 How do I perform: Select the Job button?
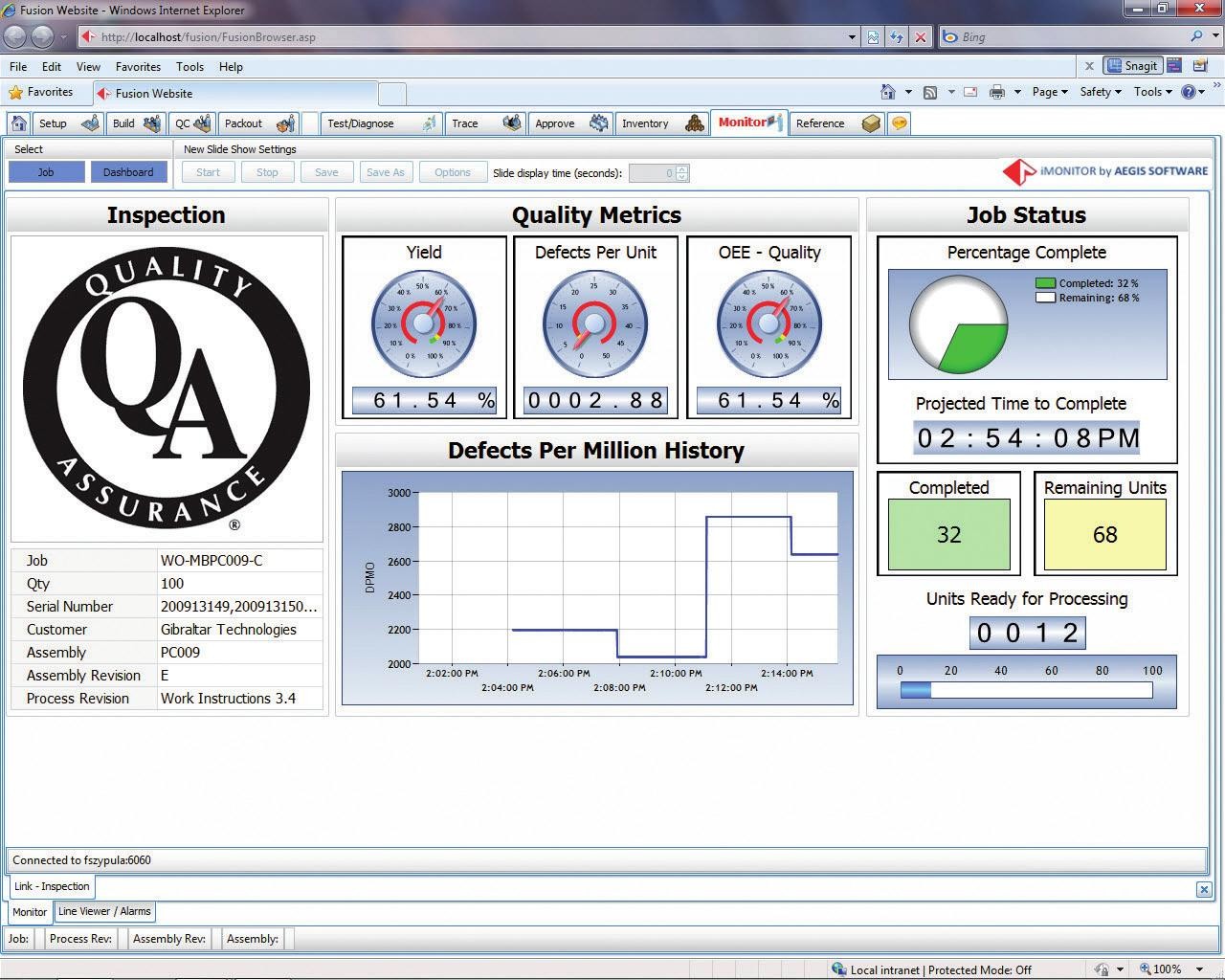(x=46, y=172)
